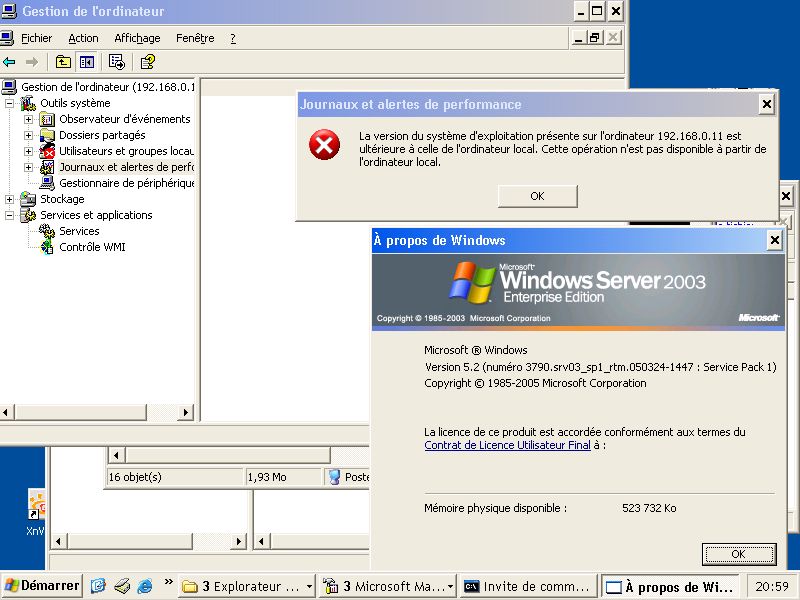Click the 16 objet(s) status bar text
The image size is (800, 600).
tap(135, 477)
